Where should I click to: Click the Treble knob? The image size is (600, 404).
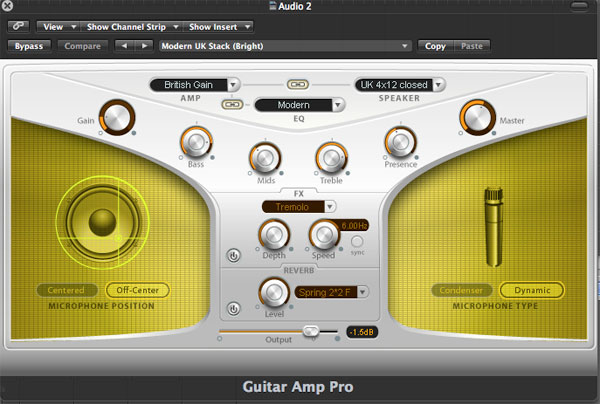point(331,158)
